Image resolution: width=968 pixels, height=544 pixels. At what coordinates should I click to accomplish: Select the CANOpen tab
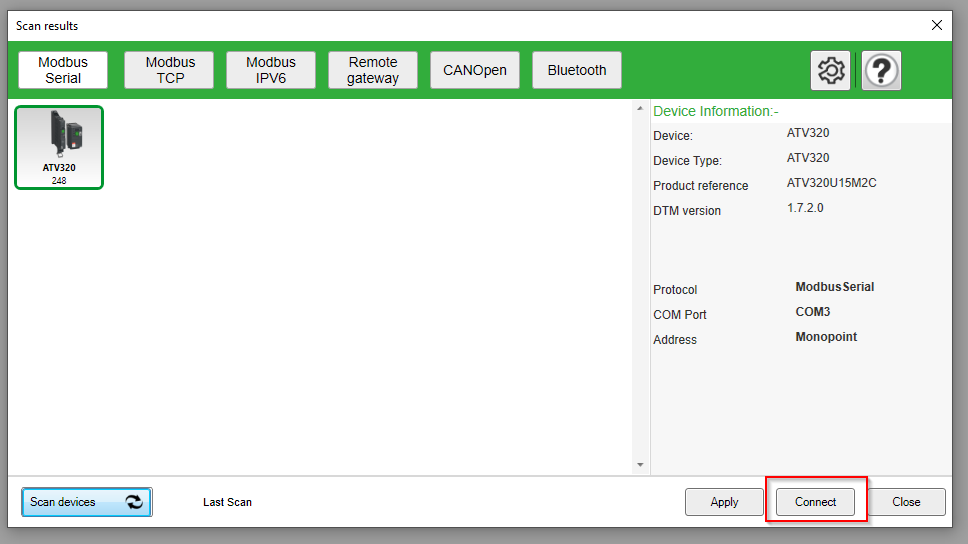475,70
